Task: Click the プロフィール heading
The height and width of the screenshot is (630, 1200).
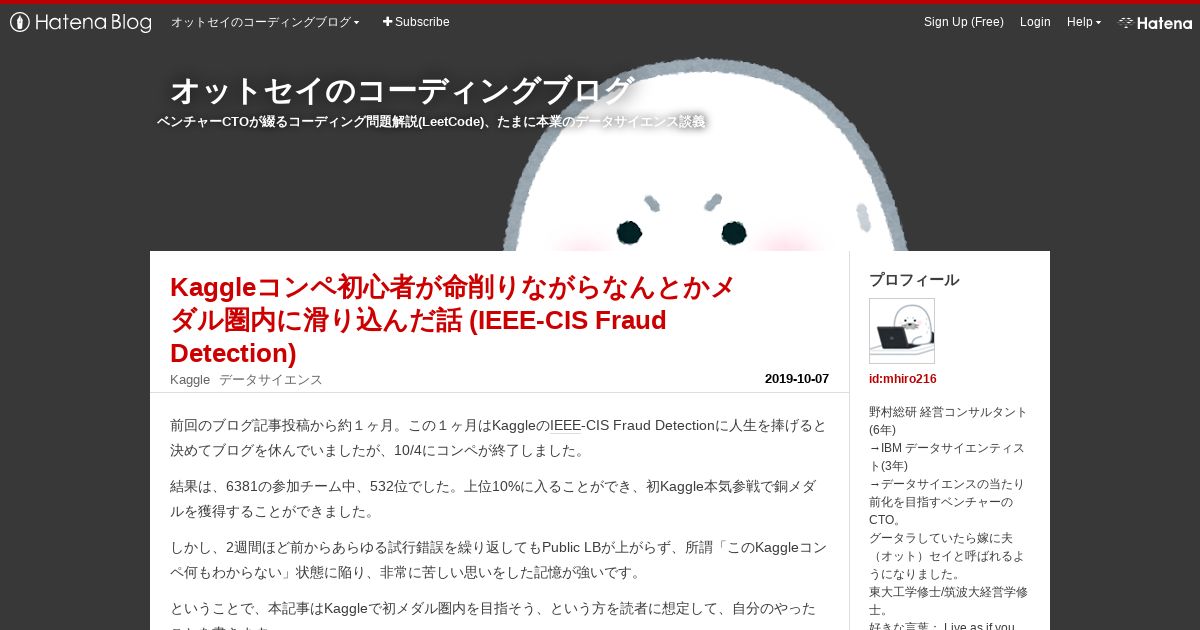Action: point(914,280)
